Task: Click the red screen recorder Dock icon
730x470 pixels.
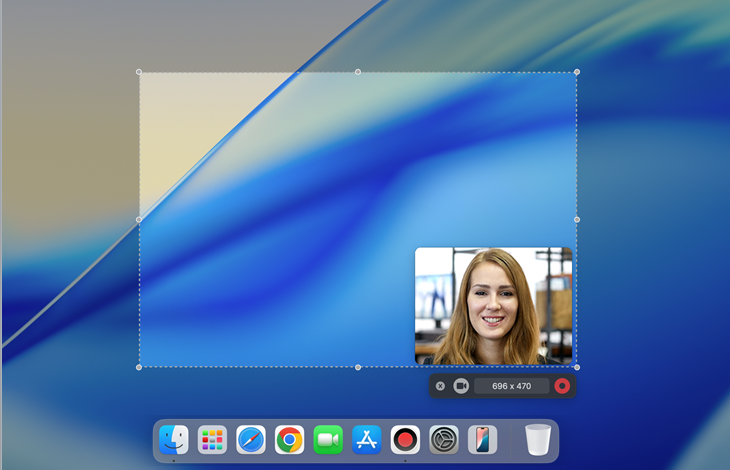Action: click(405, 439)
